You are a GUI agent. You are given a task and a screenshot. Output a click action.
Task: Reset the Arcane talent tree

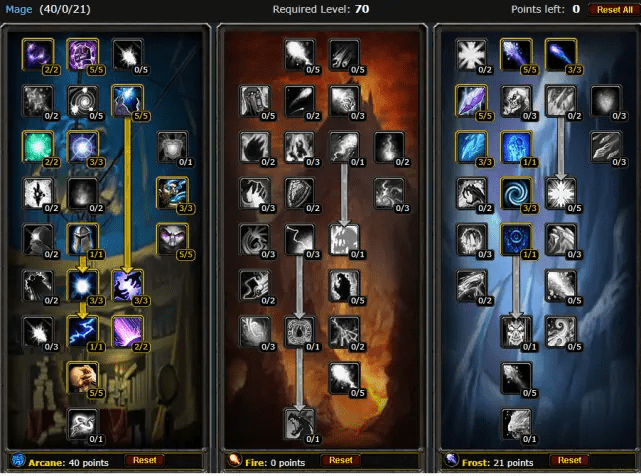click(144, 460)
